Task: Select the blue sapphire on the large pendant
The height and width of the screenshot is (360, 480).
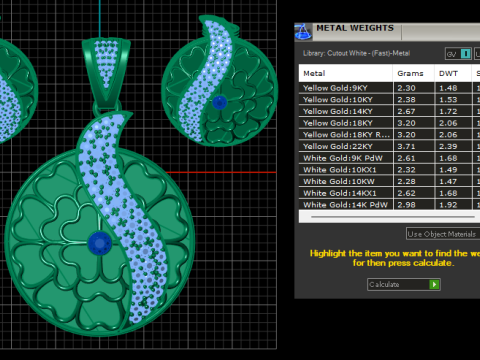Action: pos(100,243)
